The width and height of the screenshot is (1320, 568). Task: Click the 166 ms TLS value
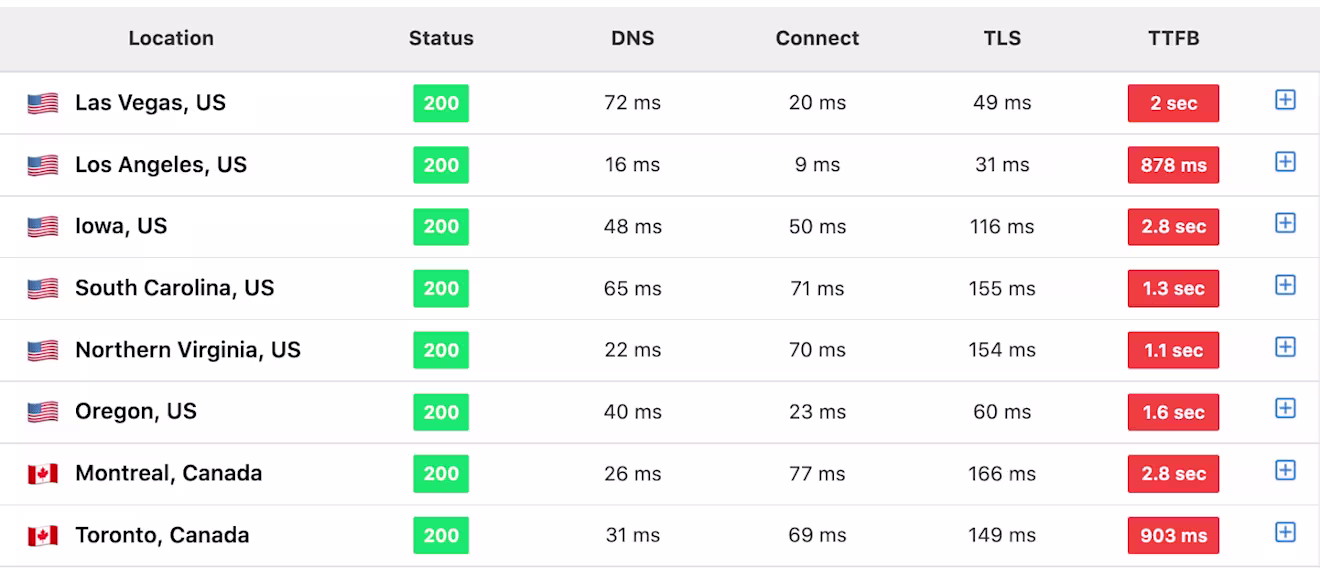pyautogui.click(x=1002, y=474)
